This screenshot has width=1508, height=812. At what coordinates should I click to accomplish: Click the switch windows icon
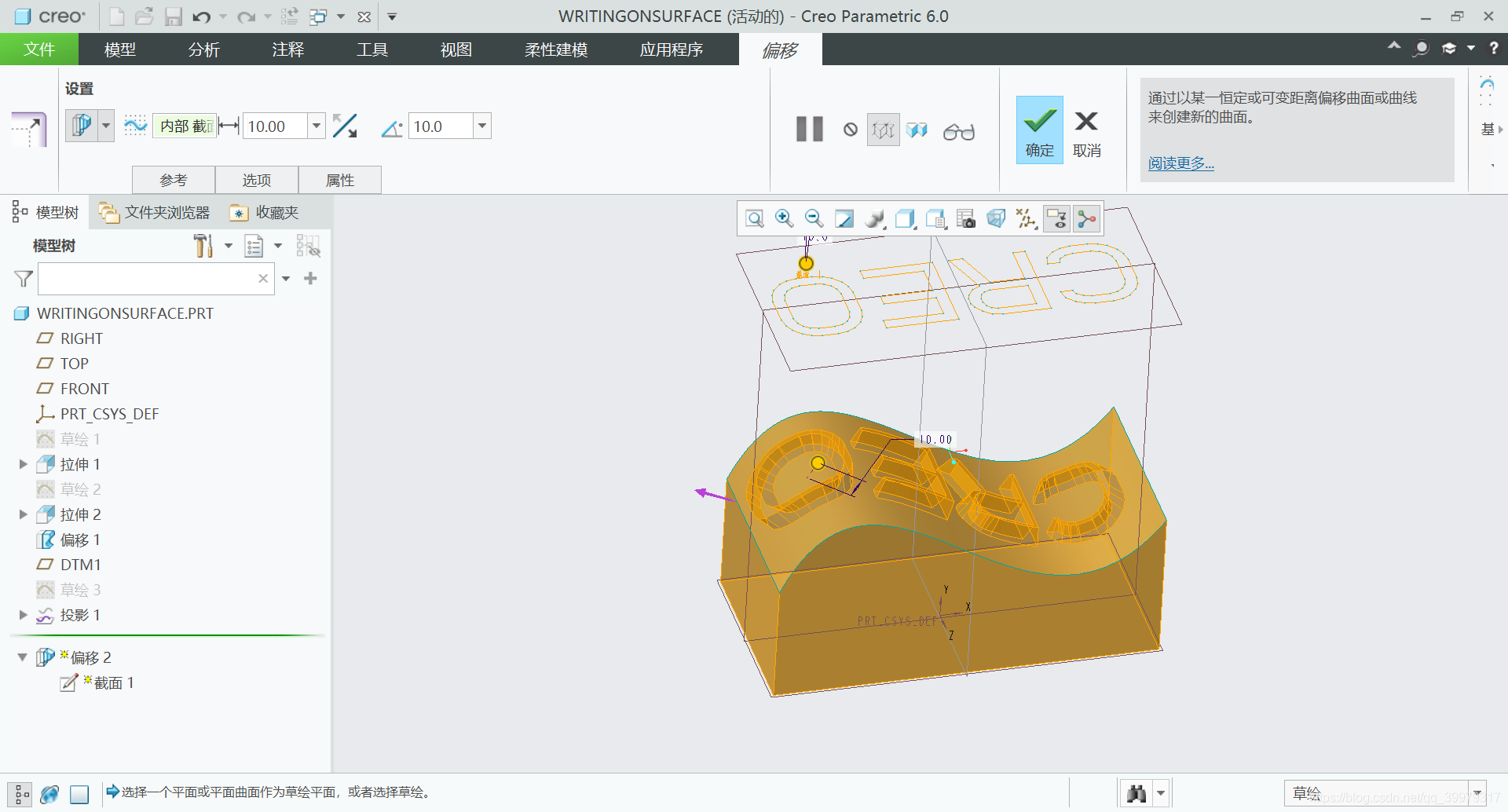[318, 16]
